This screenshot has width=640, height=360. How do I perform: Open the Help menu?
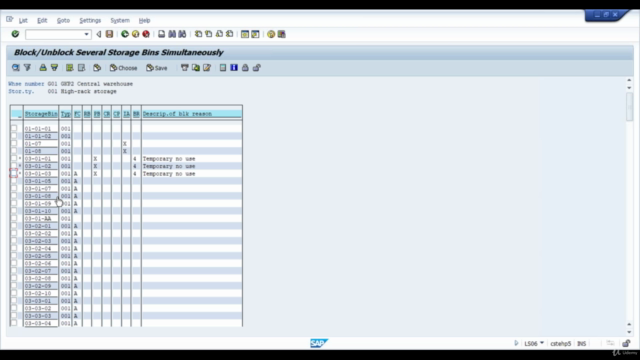[144, 20]
